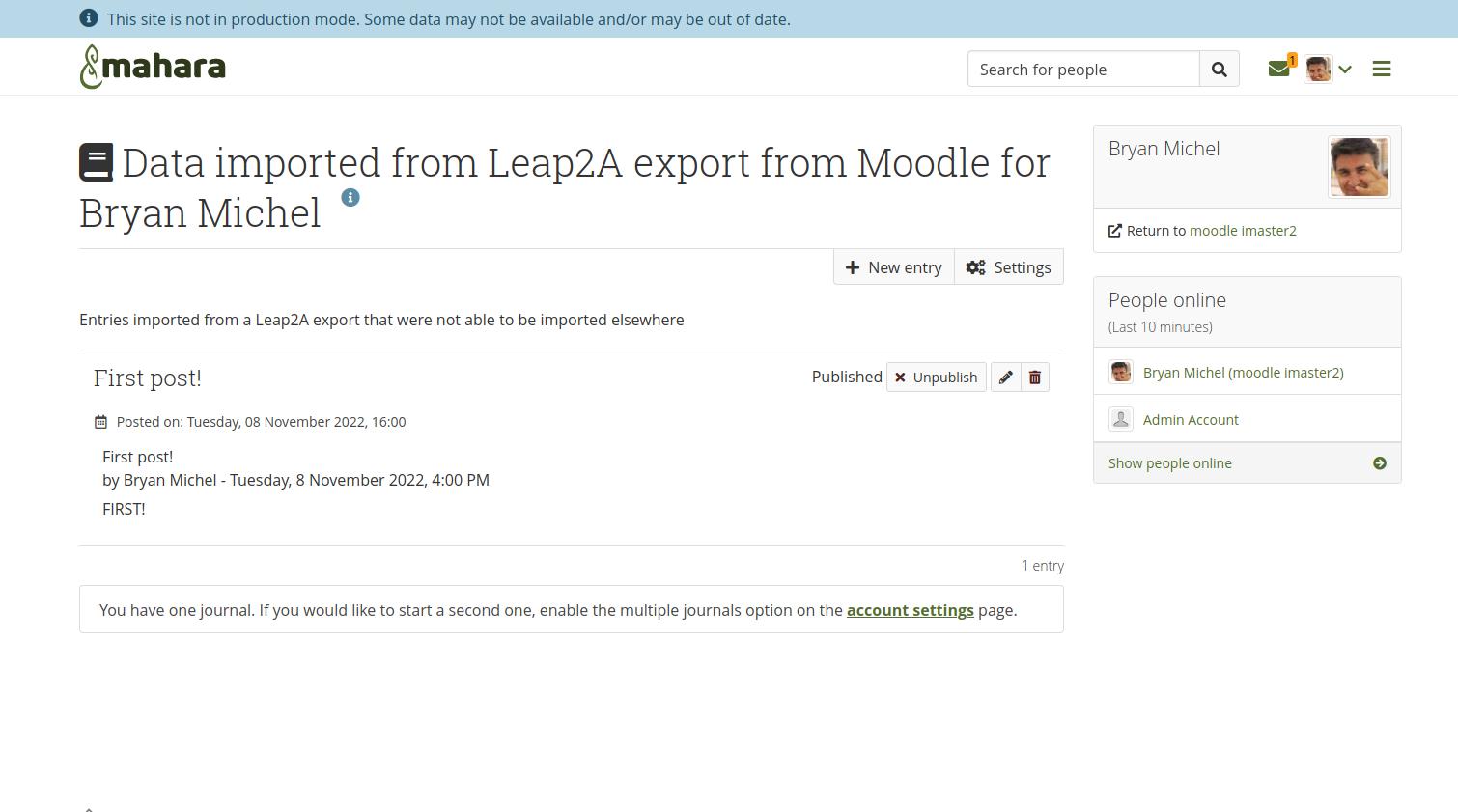Open the inbox envelope icon
The image size is (1458, 812).
click(1279, 69)
